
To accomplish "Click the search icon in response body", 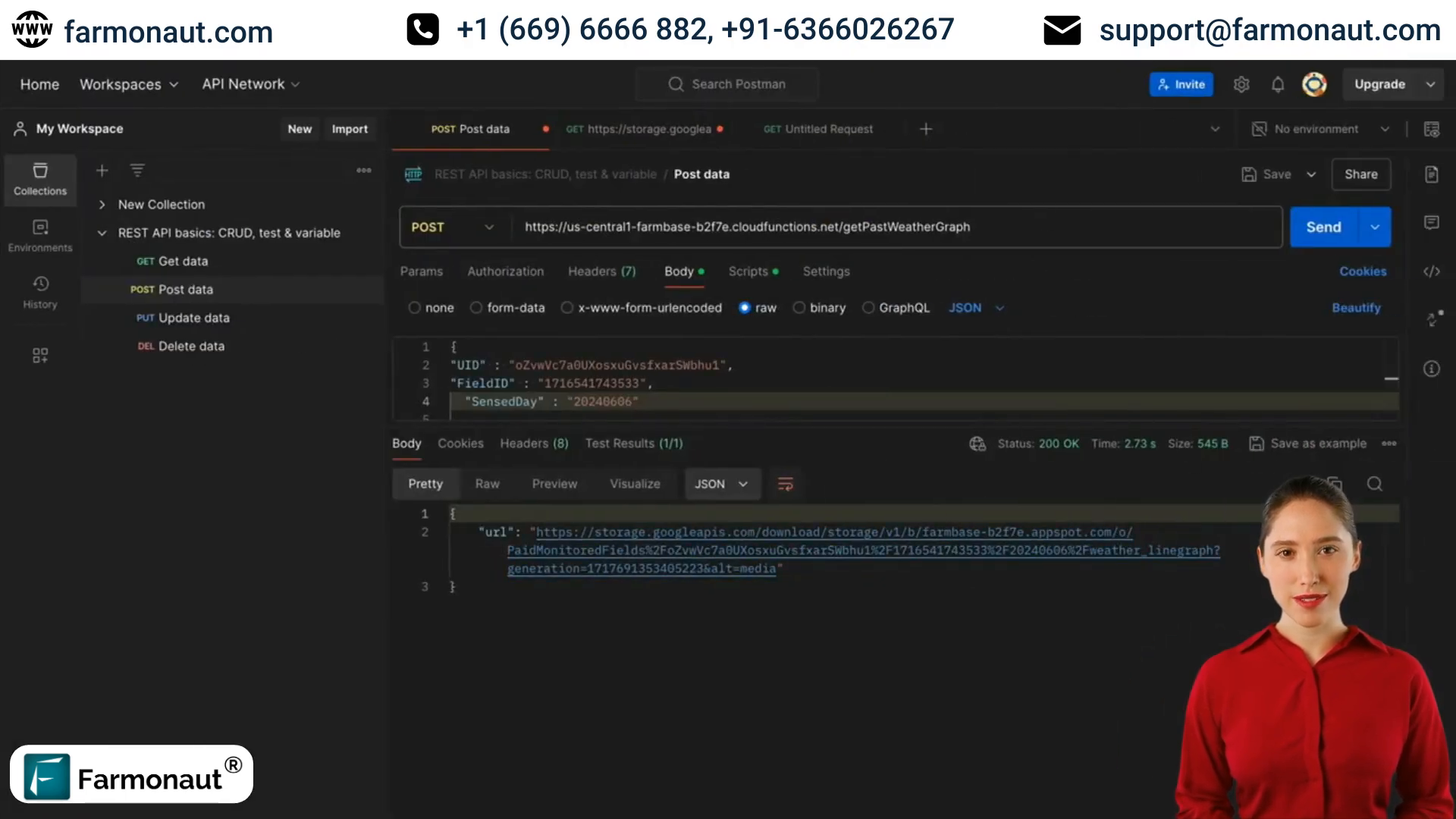I will point(1375,483).
